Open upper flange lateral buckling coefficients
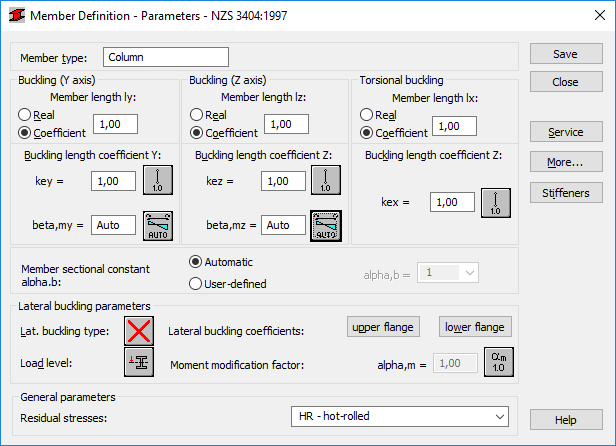616x446 pixels. (383, 327)
